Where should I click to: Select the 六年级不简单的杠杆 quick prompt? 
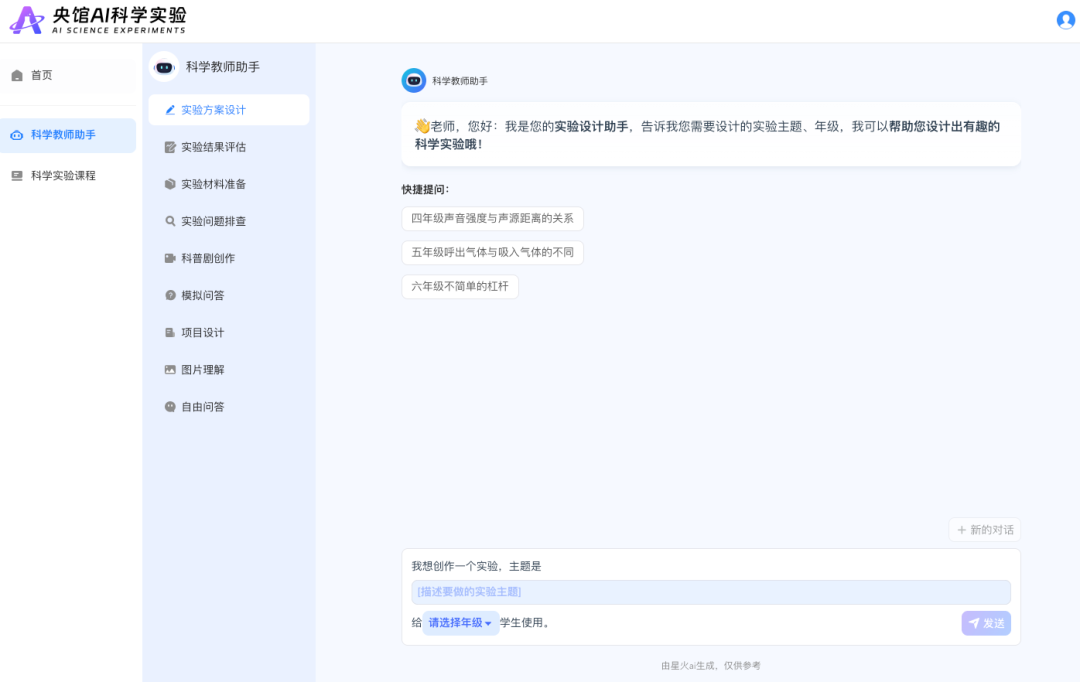pos(459,286)
